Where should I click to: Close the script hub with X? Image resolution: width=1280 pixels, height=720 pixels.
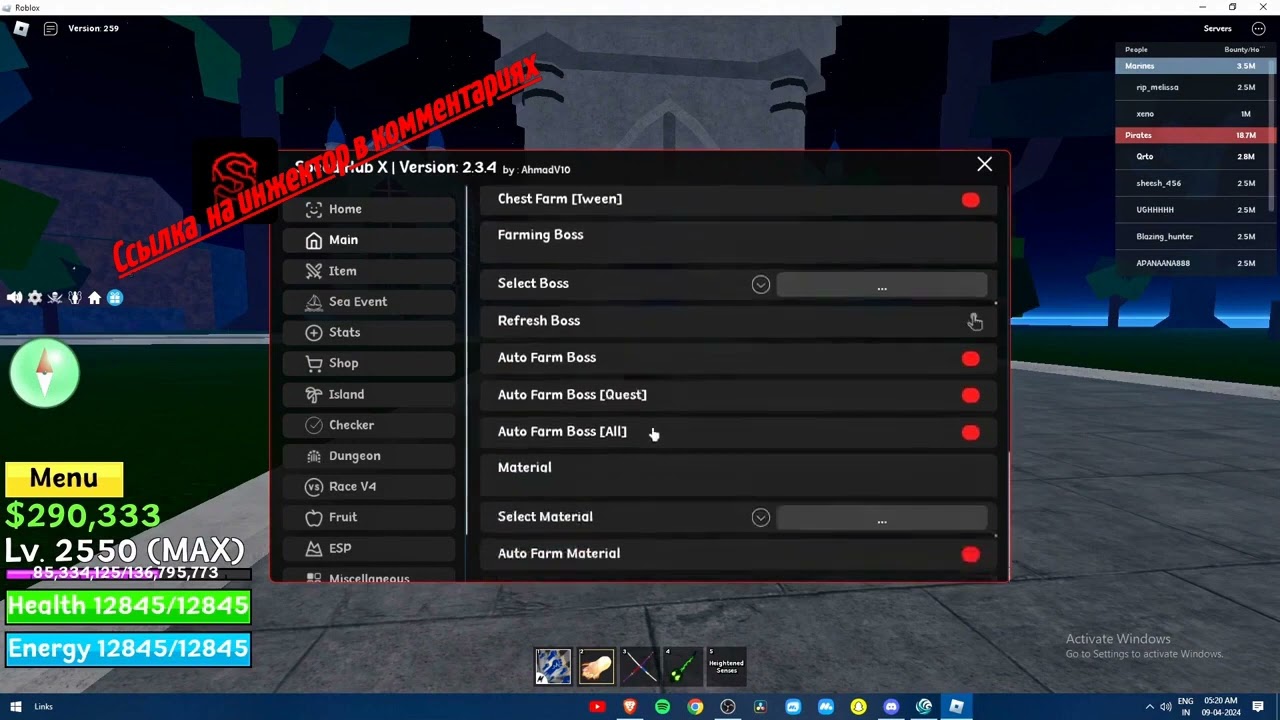click(985, 164)
